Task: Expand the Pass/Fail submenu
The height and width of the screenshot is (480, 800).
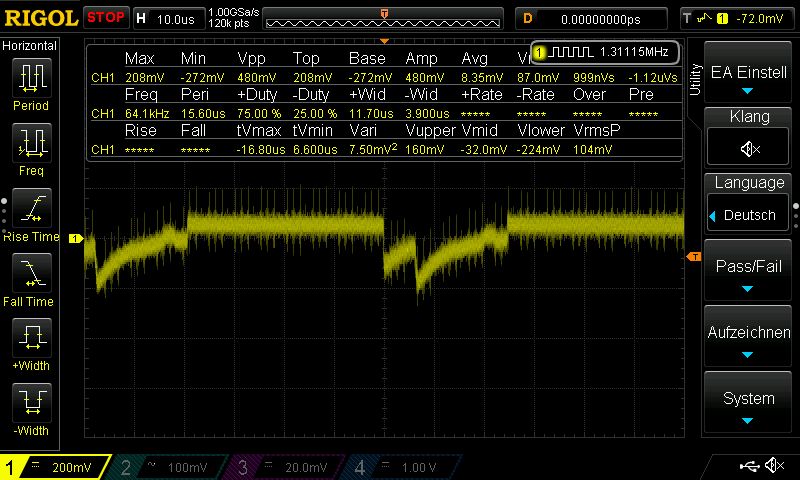Action: pyautogui.click(x=748, y=274)
